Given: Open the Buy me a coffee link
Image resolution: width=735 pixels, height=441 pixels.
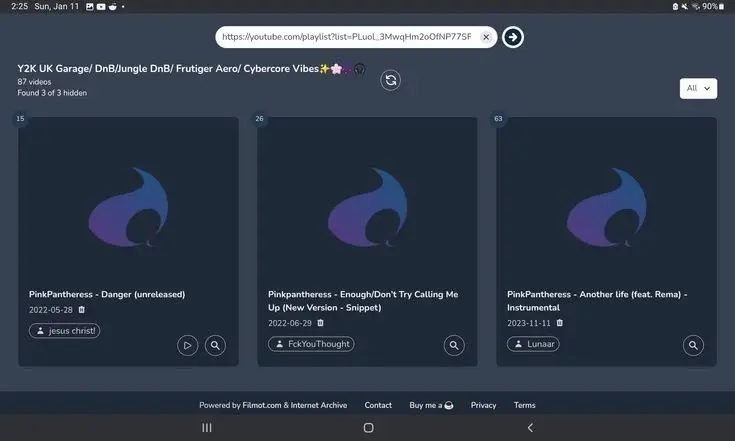Looking at the screenshot, I should (431, 405).
